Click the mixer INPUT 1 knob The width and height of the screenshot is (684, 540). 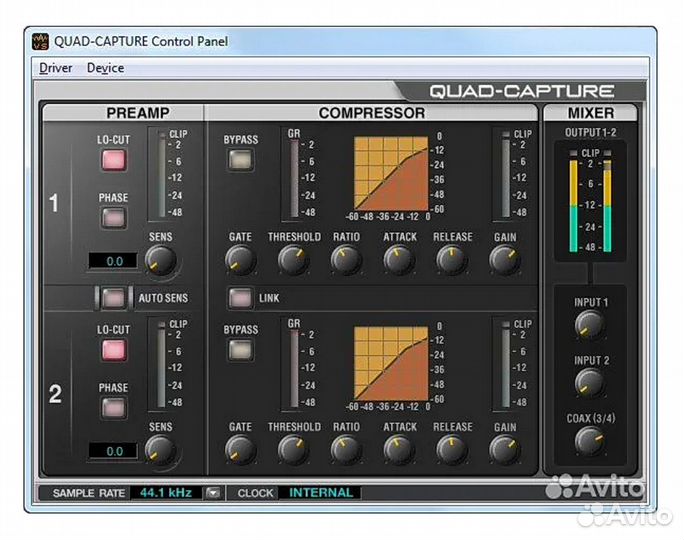click(590, 325)
